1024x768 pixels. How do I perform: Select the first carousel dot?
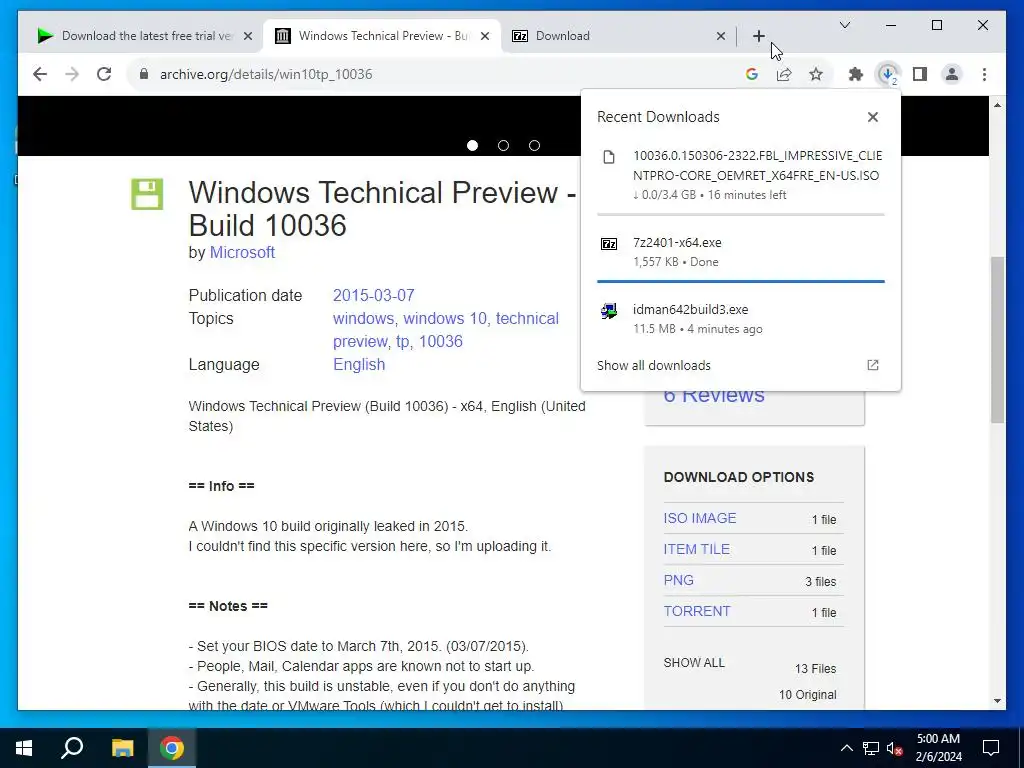click(472, 146)
